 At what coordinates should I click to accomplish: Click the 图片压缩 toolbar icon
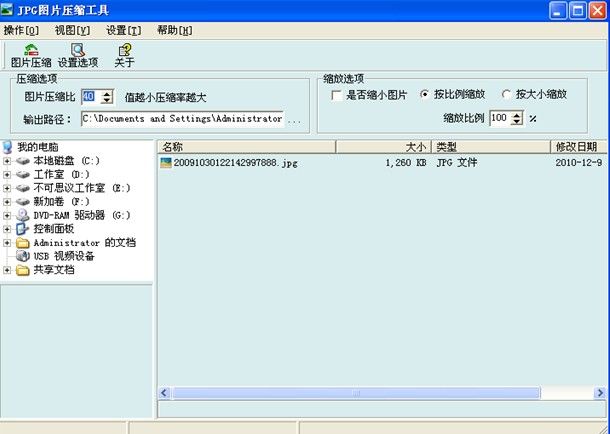tap(31, 50)
